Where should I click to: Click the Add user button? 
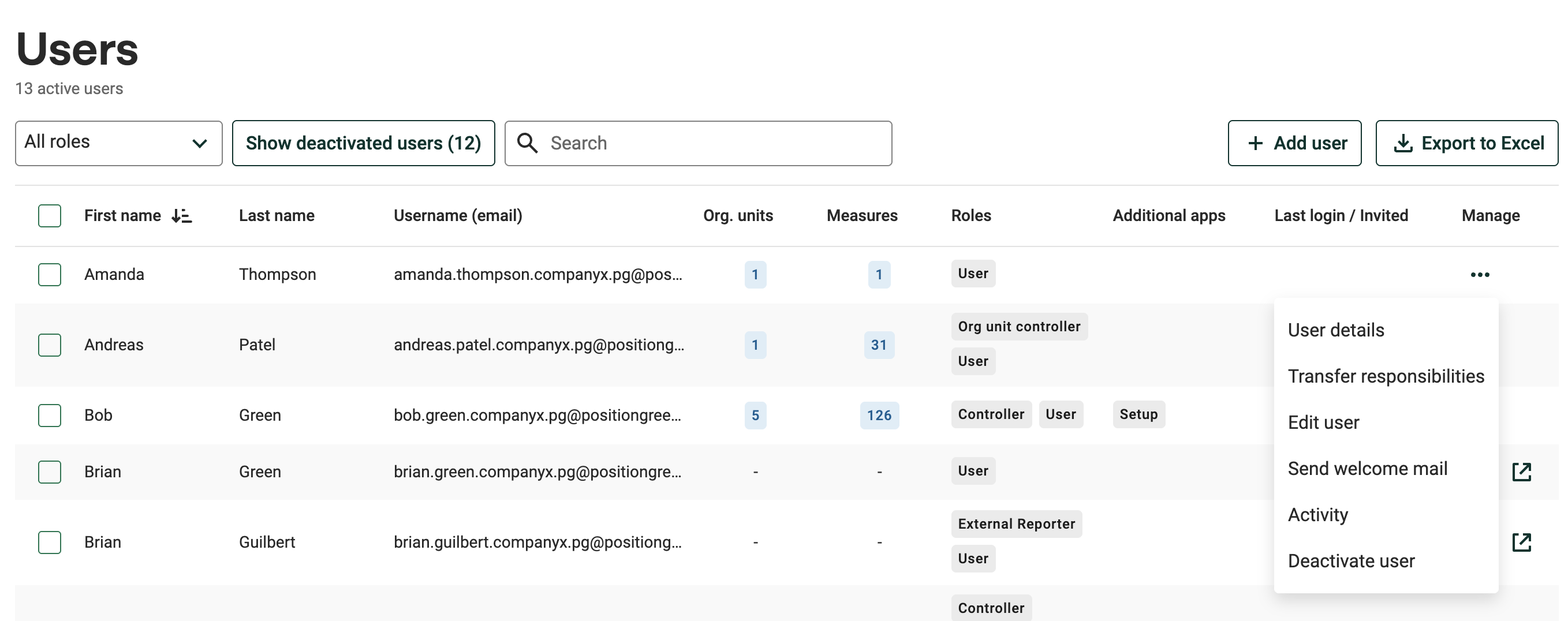pos(1294,144)
